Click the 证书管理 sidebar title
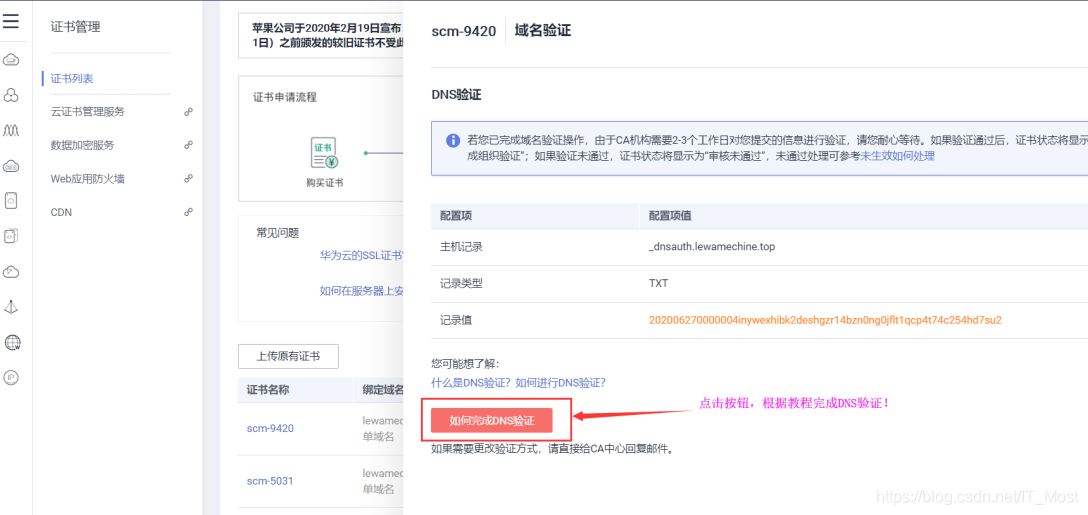The image size is (1088, 515). pos(76,27)
